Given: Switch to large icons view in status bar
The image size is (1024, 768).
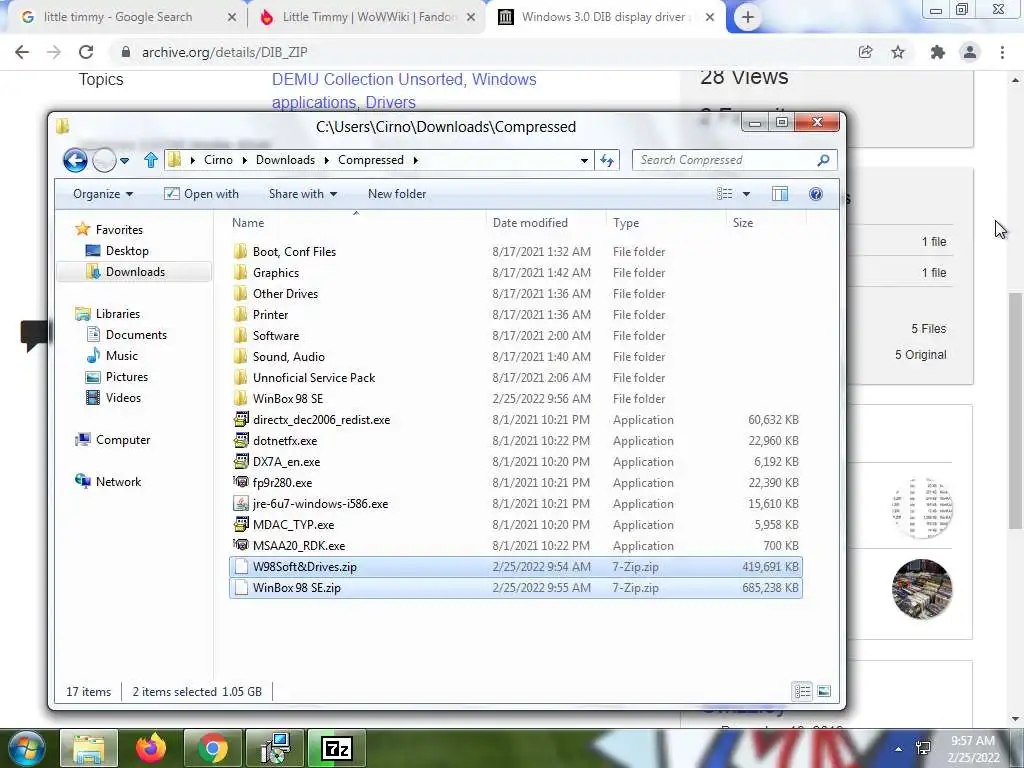Looking at the screenshot, I should tap(824, 691).
